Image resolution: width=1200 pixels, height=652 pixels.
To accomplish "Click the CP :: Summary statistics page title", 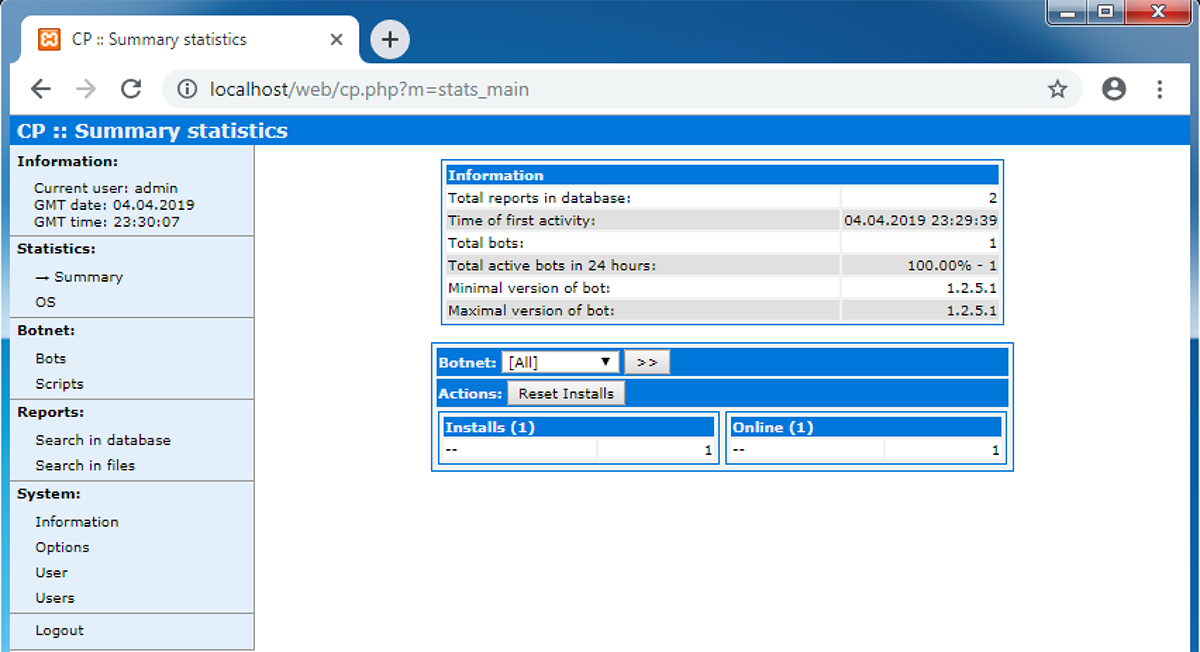I will tap(152, 131).
